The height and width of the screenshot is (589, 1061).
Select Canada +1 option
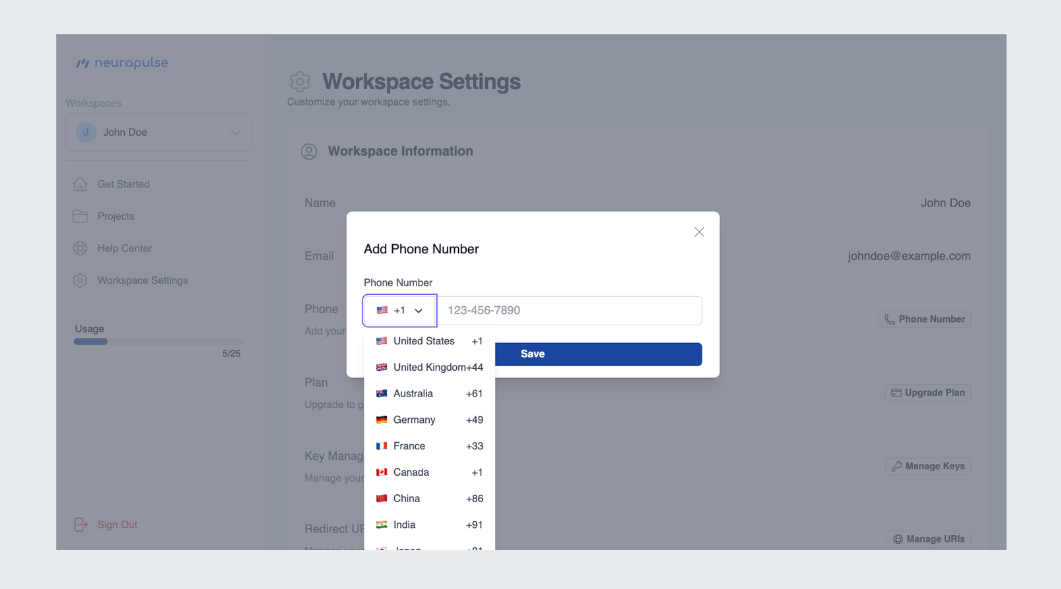[429, 473]
